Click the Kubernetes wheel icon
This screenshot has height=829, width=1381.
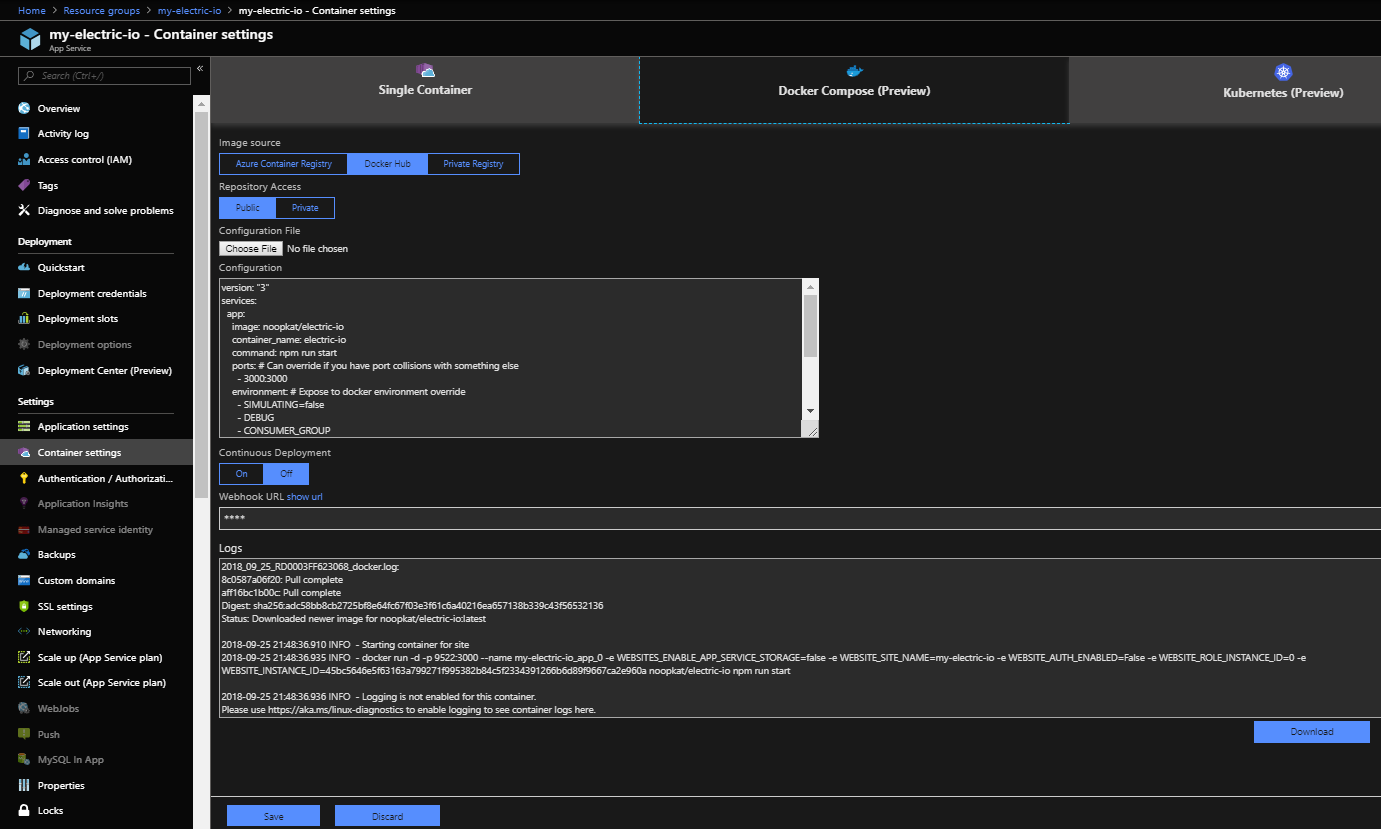tap(1284, 72)
